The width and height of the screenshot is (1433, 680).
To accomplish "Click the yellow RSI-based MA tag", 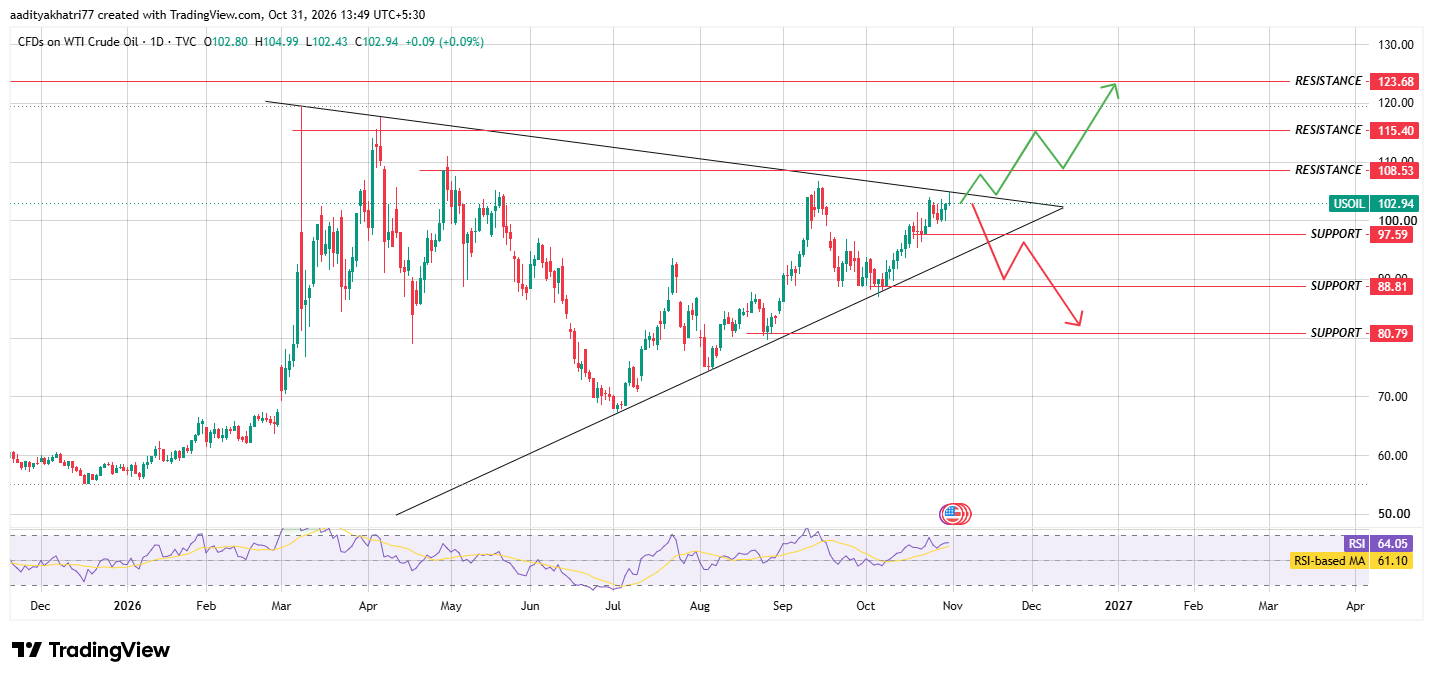I will [1328, 561].
